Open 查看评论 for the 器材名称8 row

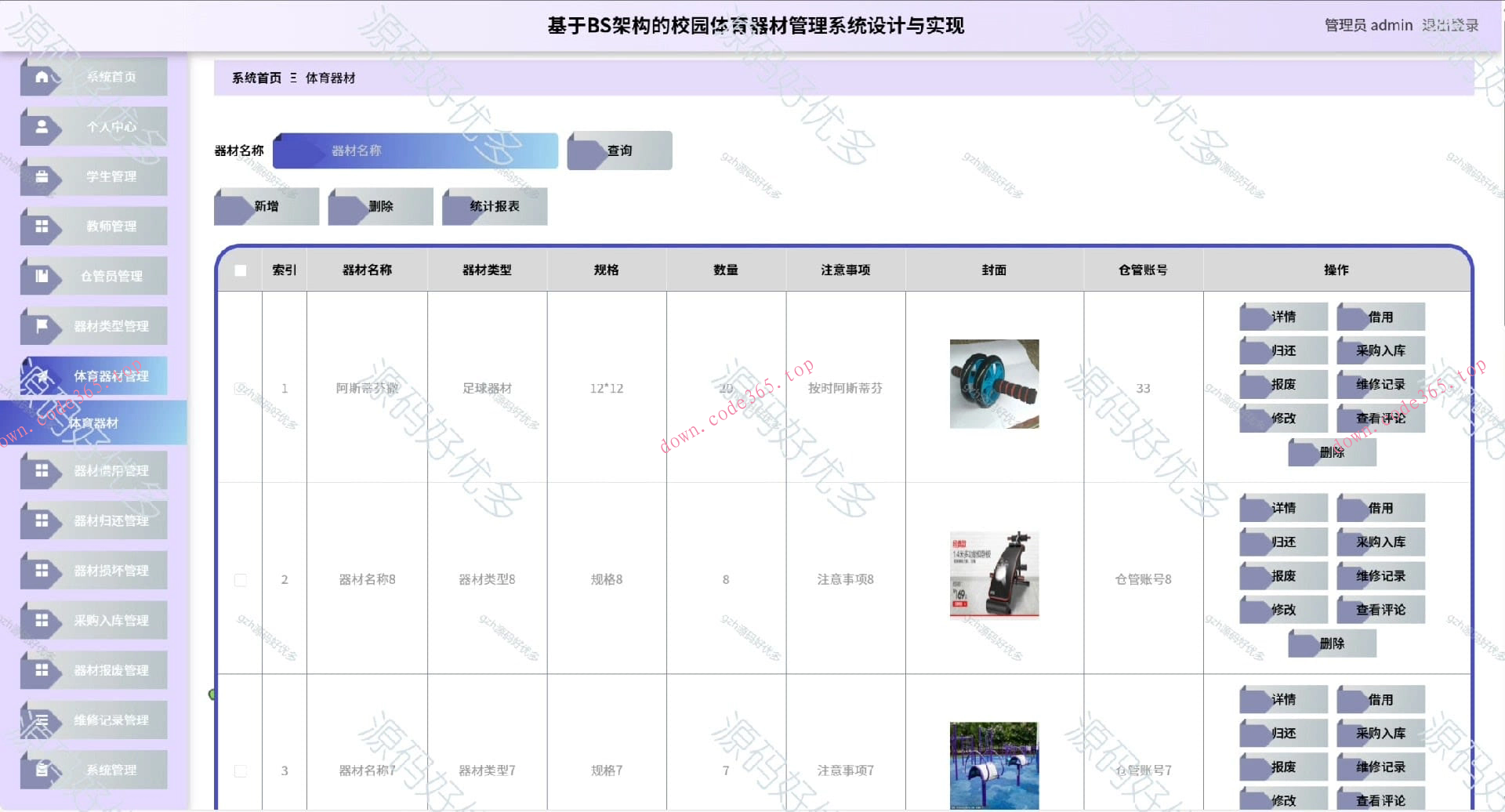click(1380, 609)
